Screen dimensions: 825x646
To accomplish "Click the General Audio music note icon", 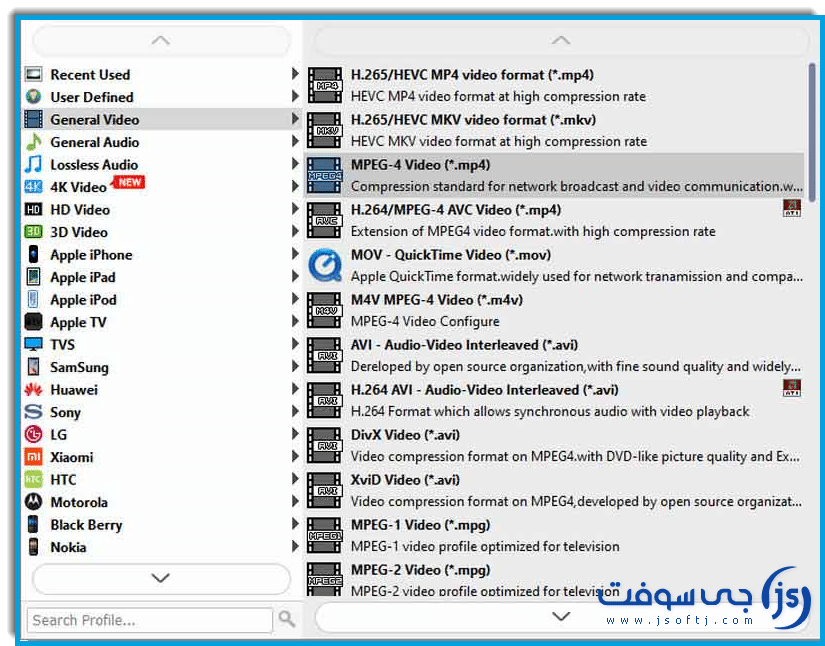I will click(x=33, y=142).
